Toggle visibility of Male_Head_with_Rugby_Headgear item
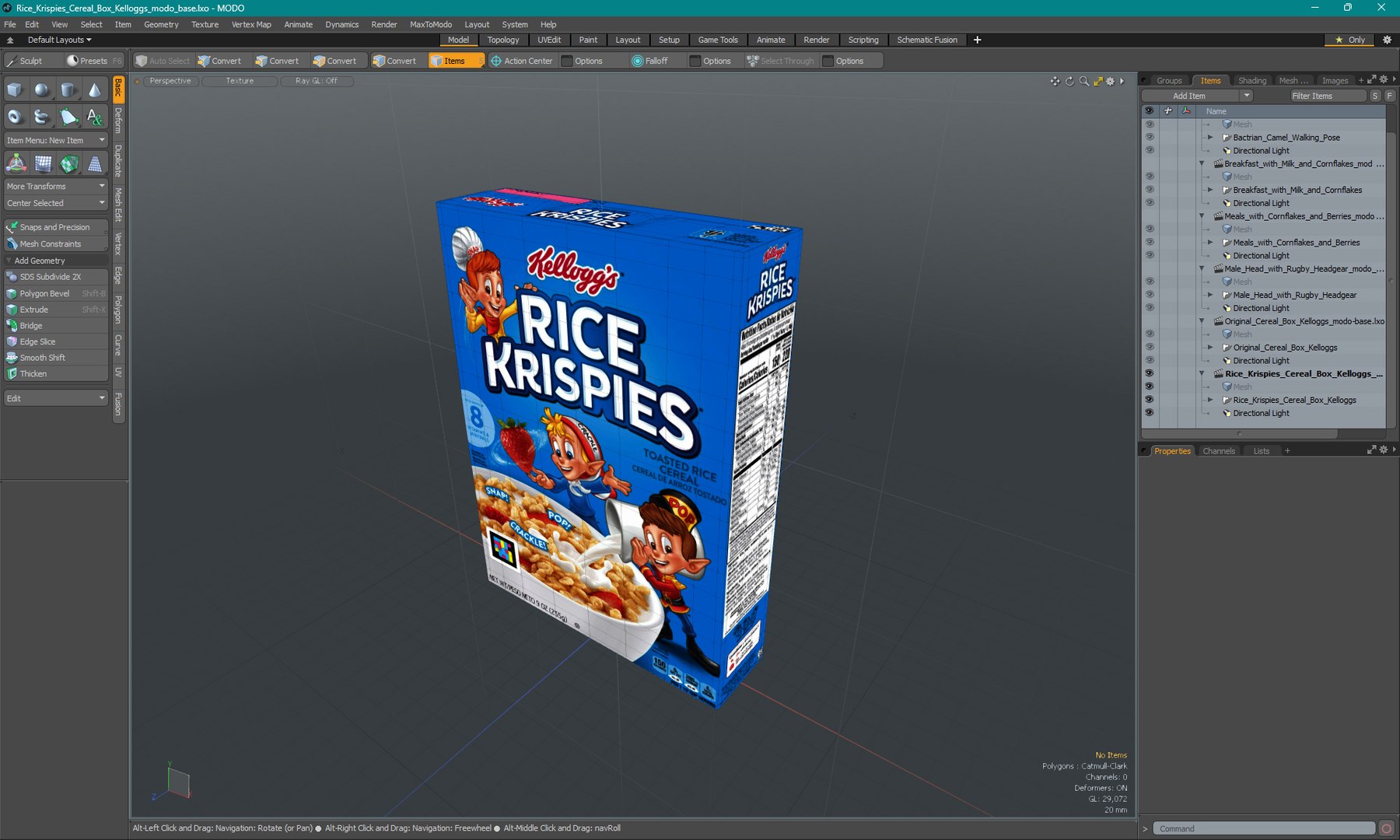This screenshot has height=840, width=1400. pyautogui.click(x=1149, y=295)
